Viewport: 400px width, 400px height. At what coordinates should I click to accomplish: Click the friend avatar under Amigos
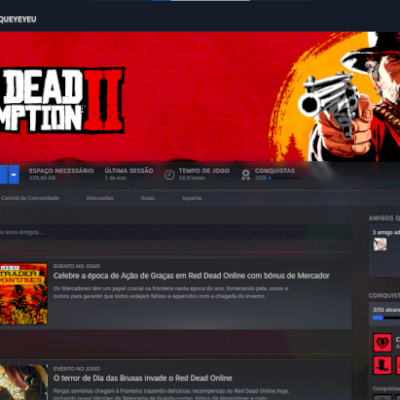(380, 244)
